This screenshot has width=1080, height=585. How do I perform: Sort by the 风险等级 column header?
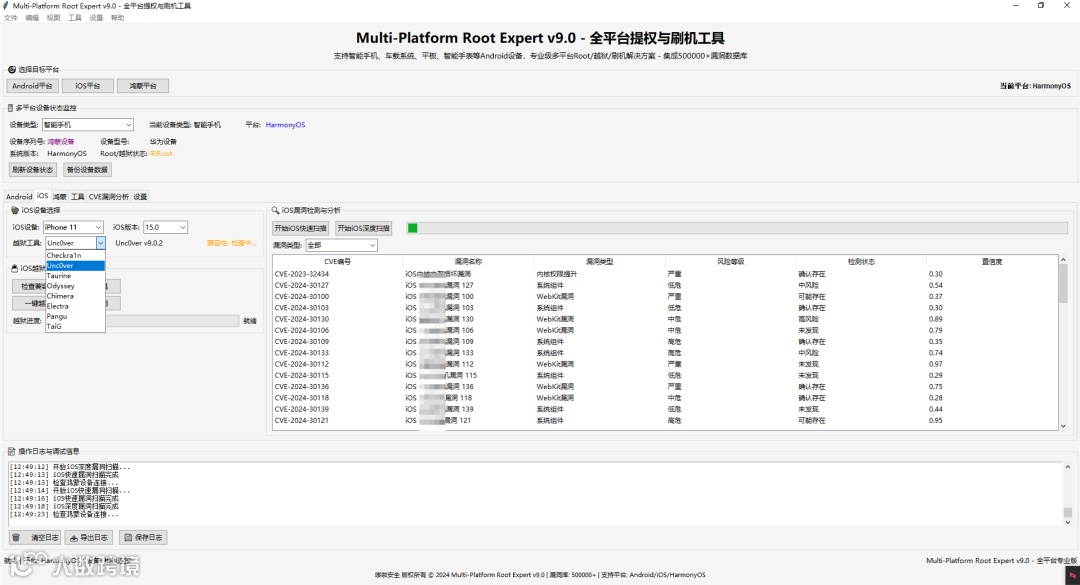pos(731,262)
